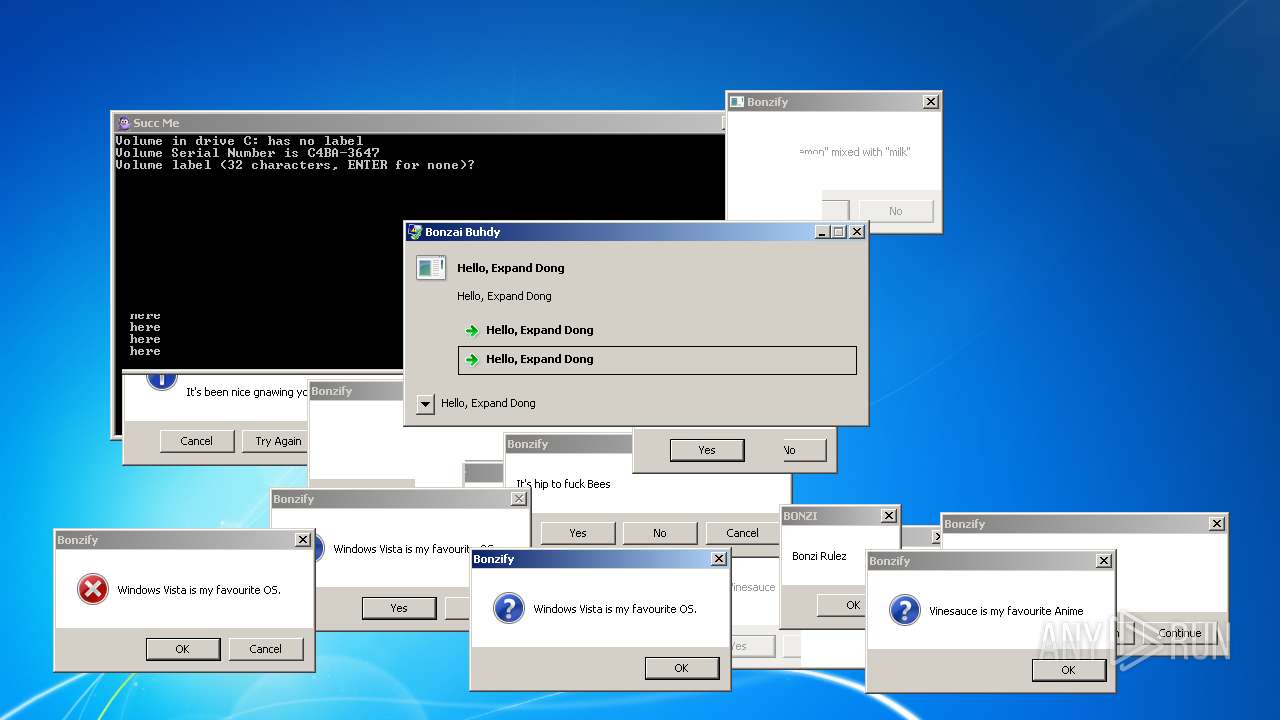The image size is (1280, 720).
Task: Click Yes button below Bonzai Buhdy dialog
Action: [x=707, y=450]
